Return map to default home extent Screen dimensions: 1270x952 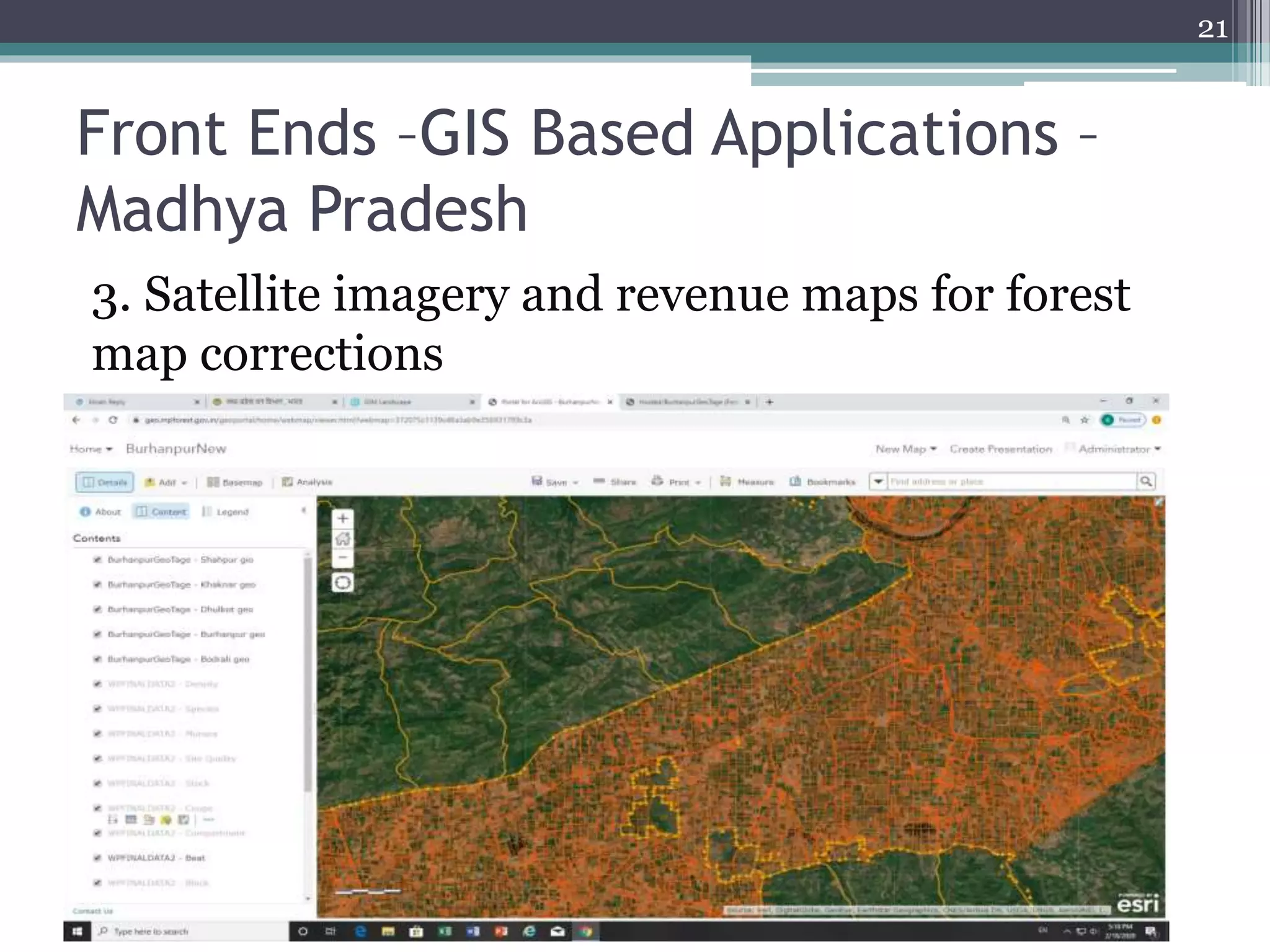click(342, 538)
